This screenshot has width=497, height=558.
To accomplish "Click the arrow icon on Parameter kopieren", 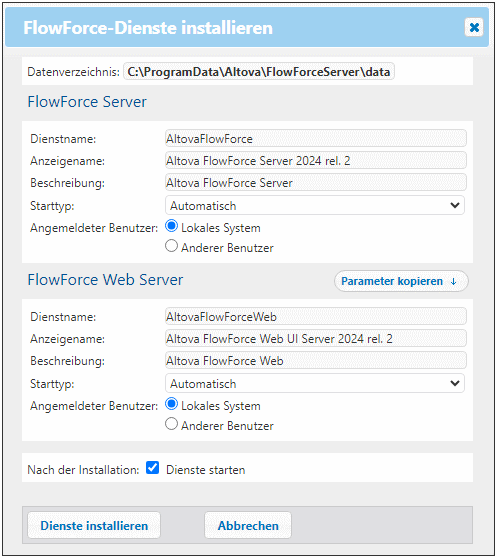I will 453,281.
